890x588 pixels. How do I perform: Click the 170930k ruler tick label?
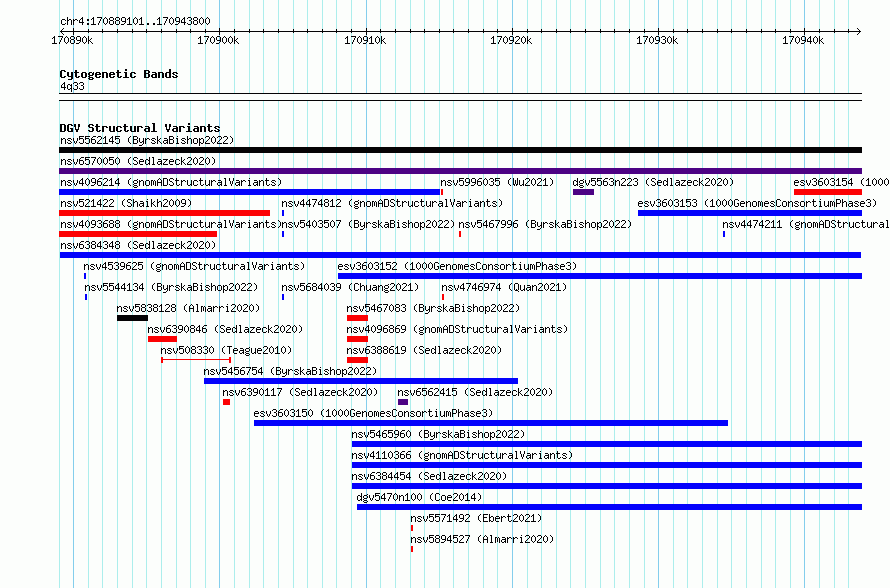pyautogui.click(x=657, y=41)
